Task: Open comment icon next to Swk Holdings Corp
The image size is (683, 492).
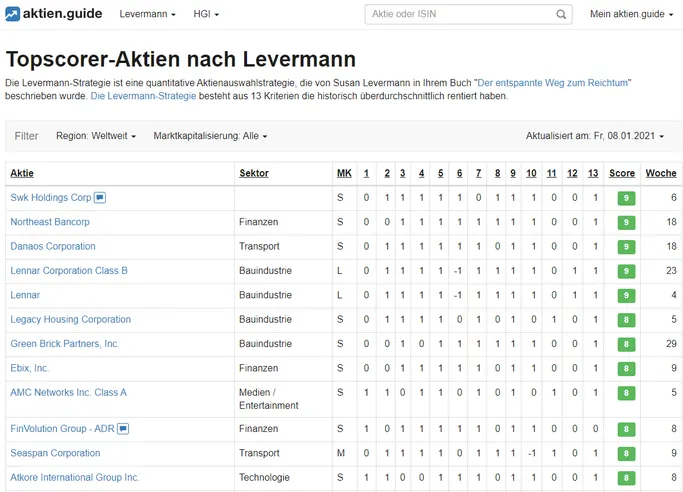Action: coord(100,198)
